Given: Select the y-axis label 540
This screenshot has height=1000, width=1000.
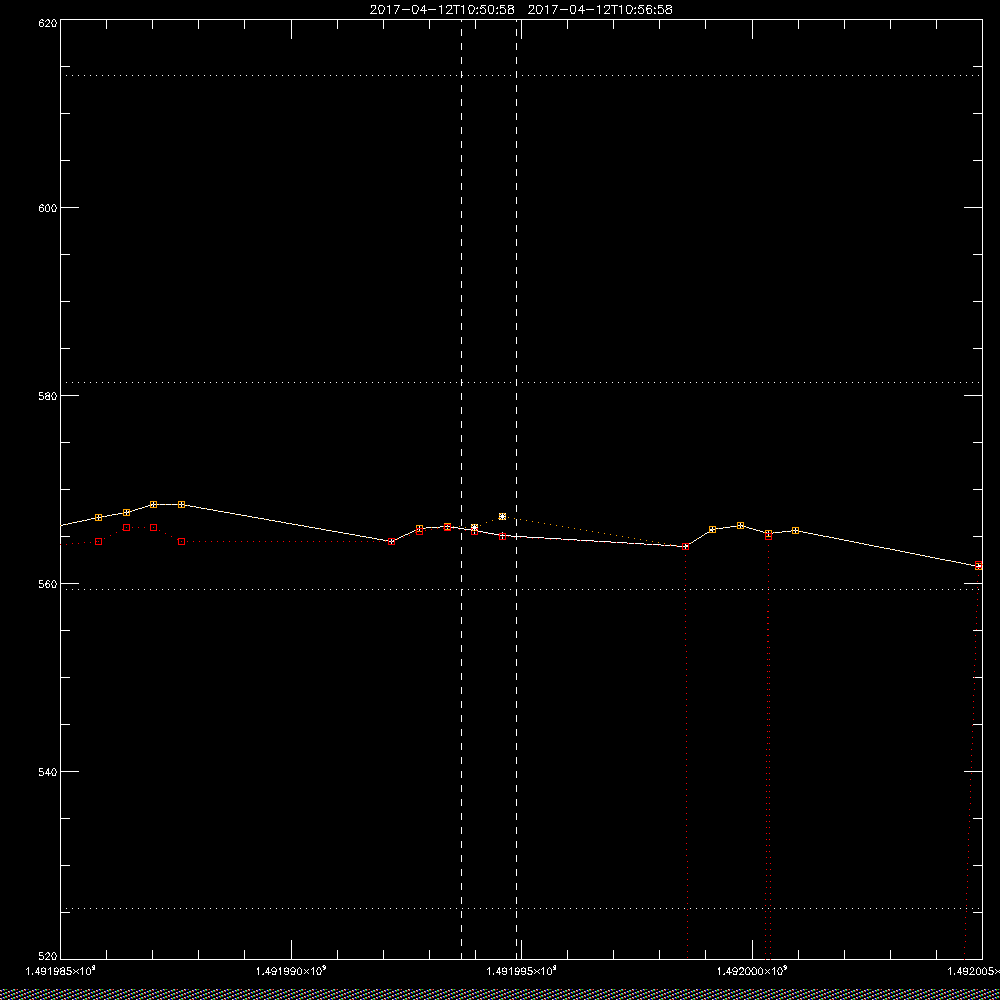Looking at the screenshot, I should pos(48,772).
